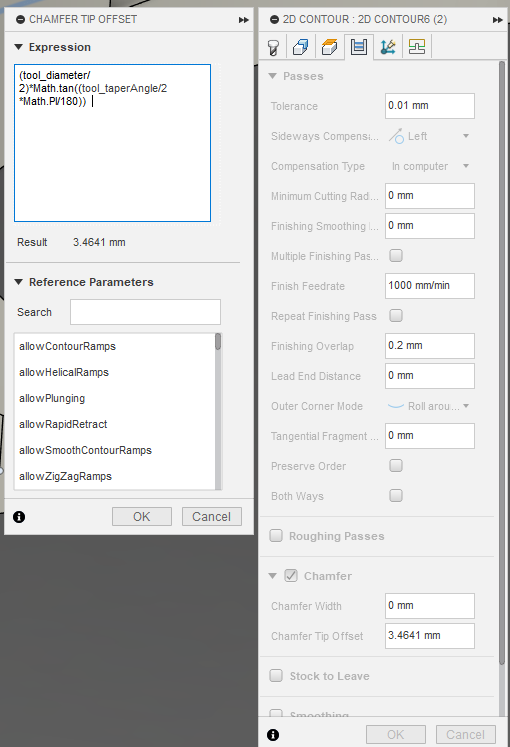Edit the Finishing Overlap value
The width and height of the screenshot is (510, 747).
(430, 346)
